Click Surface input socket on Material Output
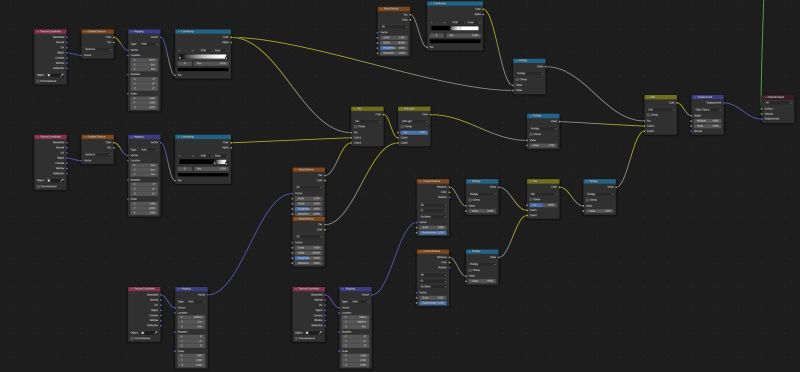The height and width of the screenshot is (372, 800). click(x=763, y=108)
